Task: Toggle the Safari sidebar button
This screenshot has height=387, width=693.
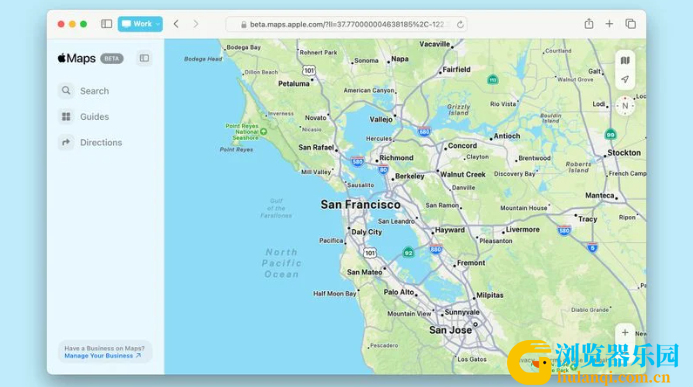Action: [x=107, y=24]
